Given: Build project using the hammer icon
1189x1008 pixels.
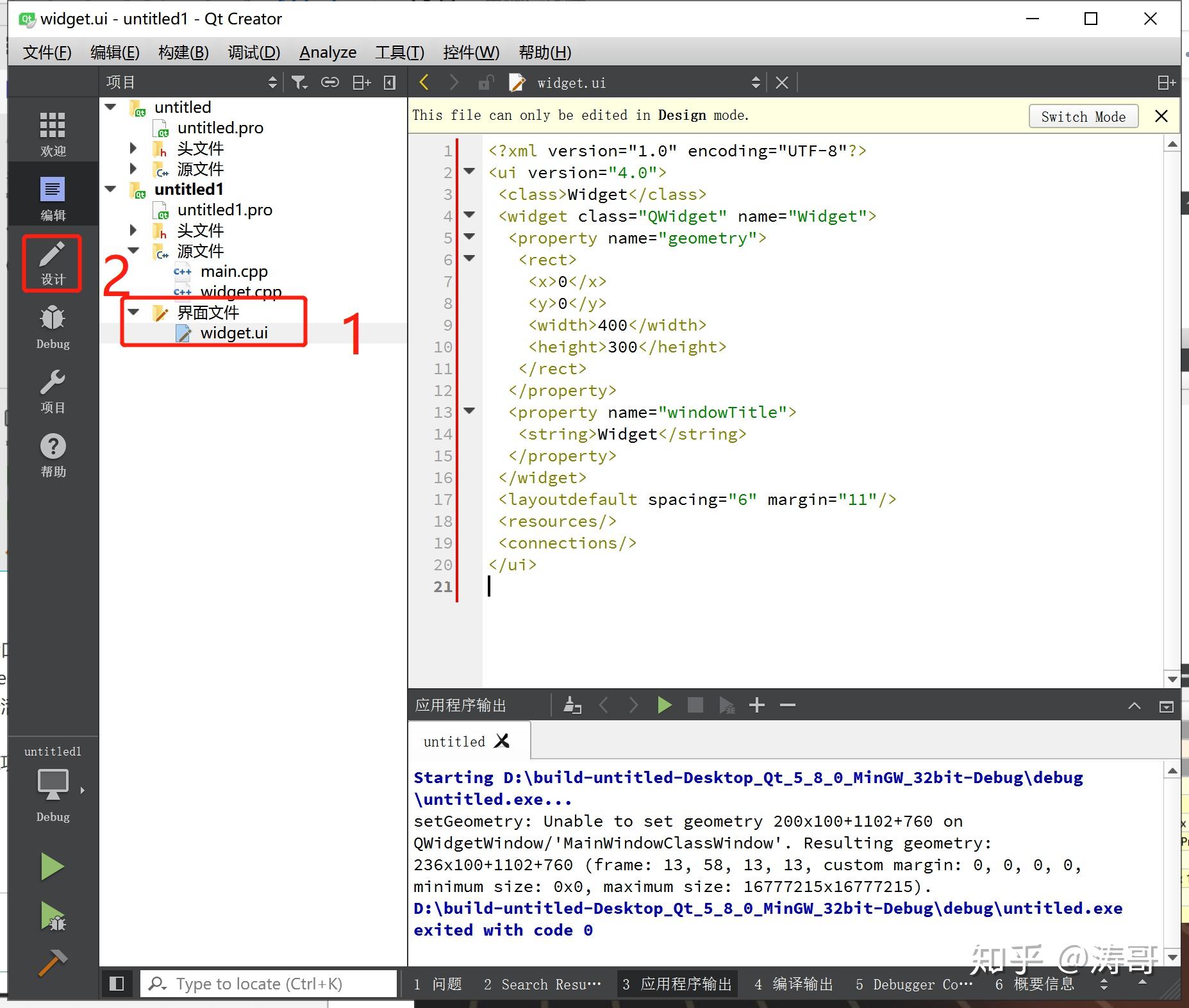Looking at the screenshot, I should point(53,963).
